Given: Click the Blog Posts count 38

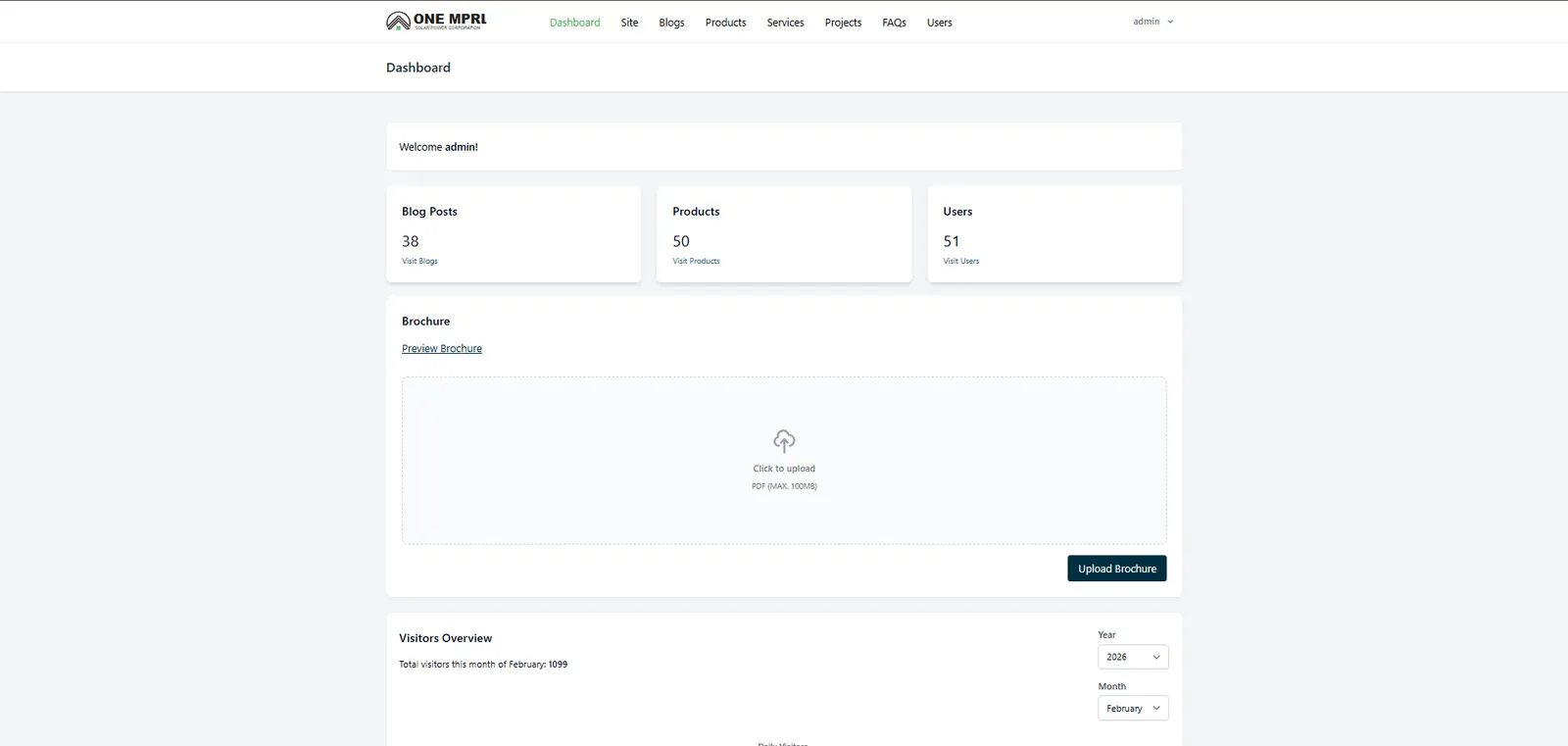Looking at the screenshot, I should click(410, 241).
